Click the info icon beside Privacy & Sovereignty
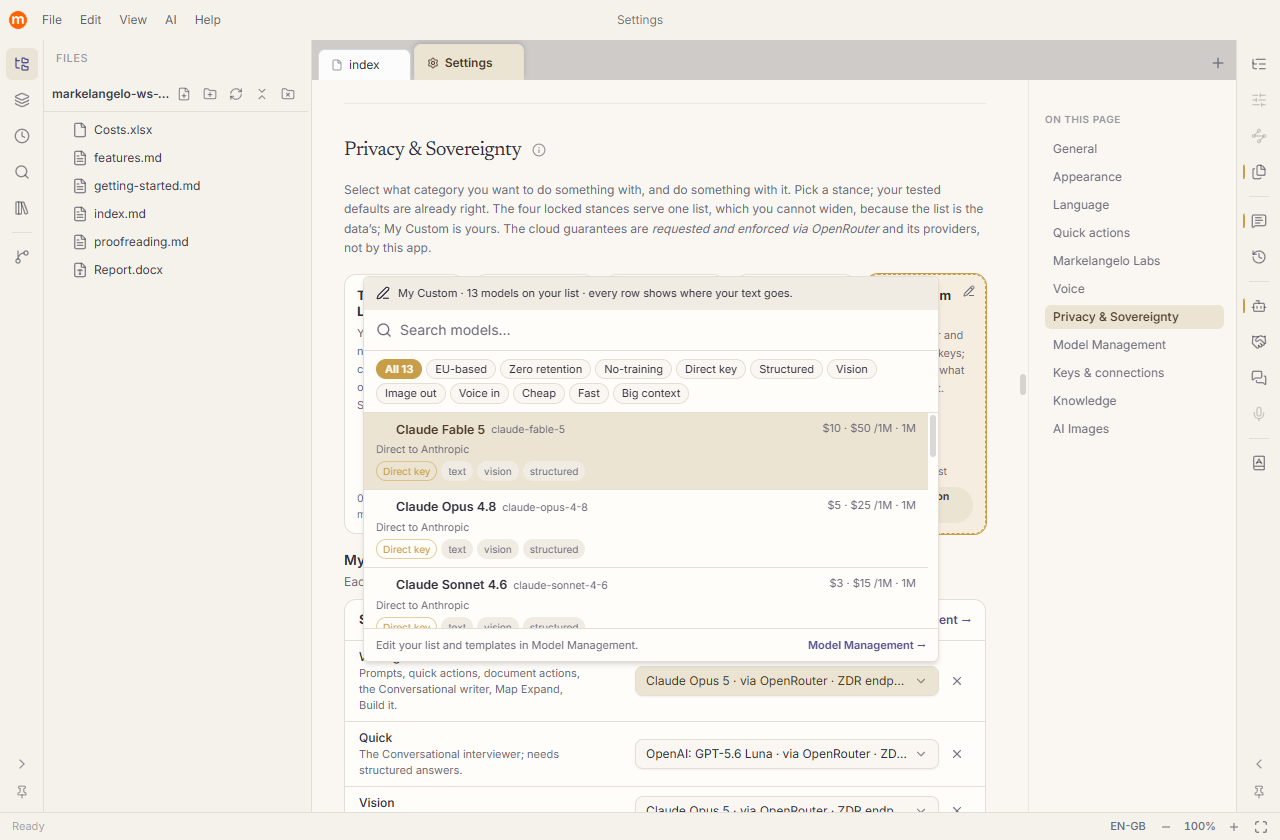1280x840 pixels. pyautogui.click(x=539, y=150)
